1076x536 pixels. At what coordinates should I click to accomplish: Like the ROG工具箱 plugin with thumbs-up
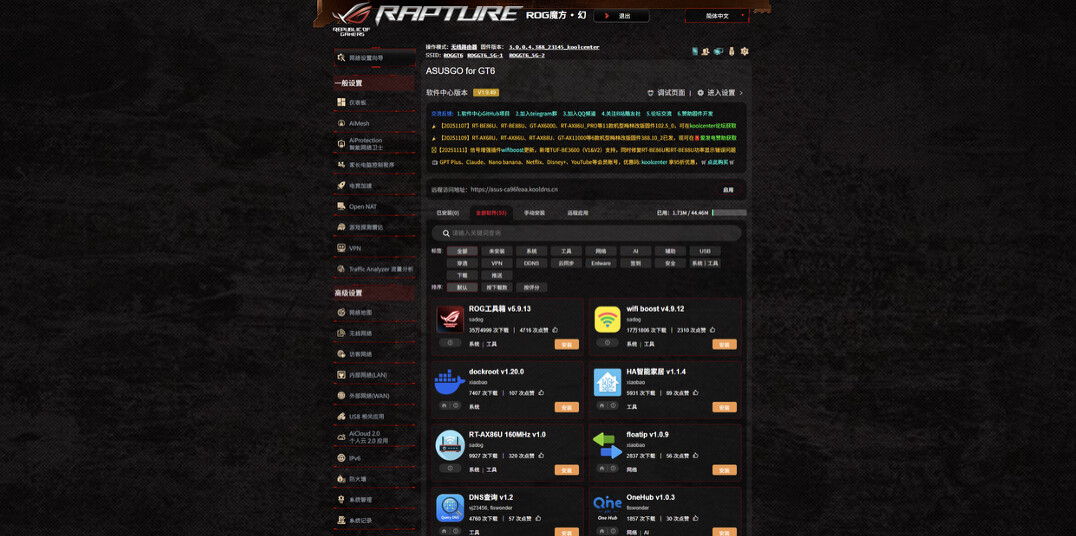555,330
